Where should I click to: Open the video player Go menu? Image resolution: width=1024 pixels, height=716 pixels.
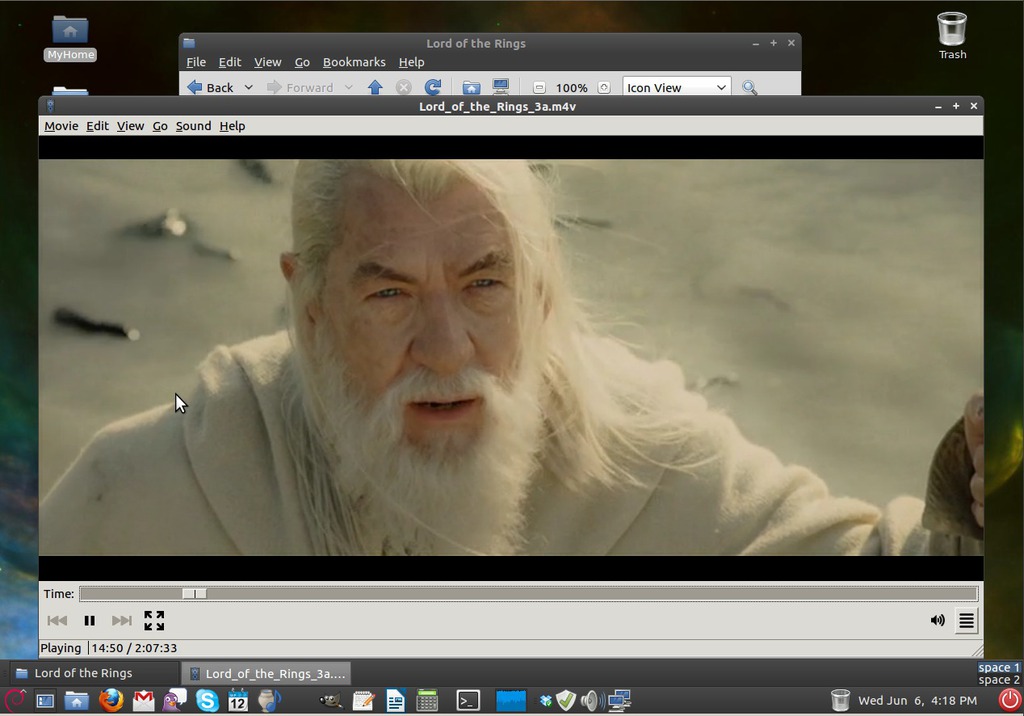pyautogui.click(x=160, y=126)
